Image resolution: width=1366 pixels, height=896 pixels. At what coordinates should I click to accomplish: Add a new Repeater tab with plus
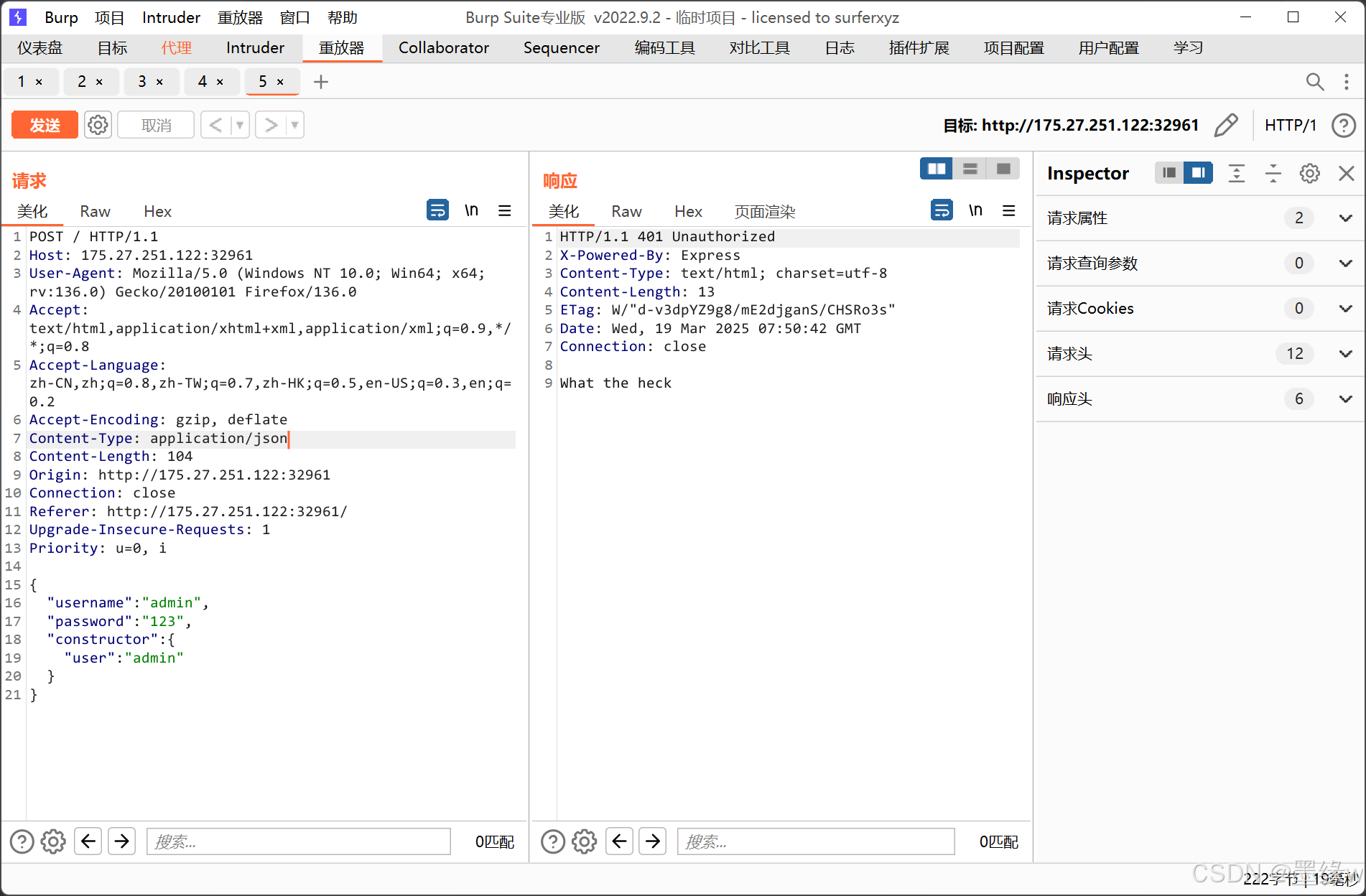pos(321,82)
